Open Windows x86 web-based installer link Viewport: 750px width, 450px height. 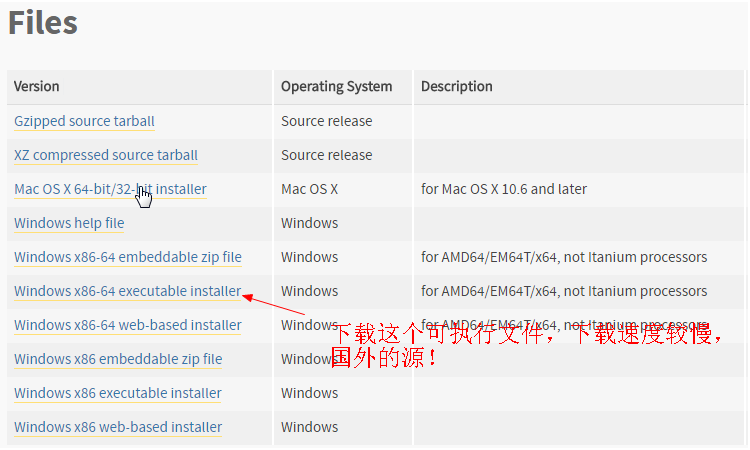(118, 427)
